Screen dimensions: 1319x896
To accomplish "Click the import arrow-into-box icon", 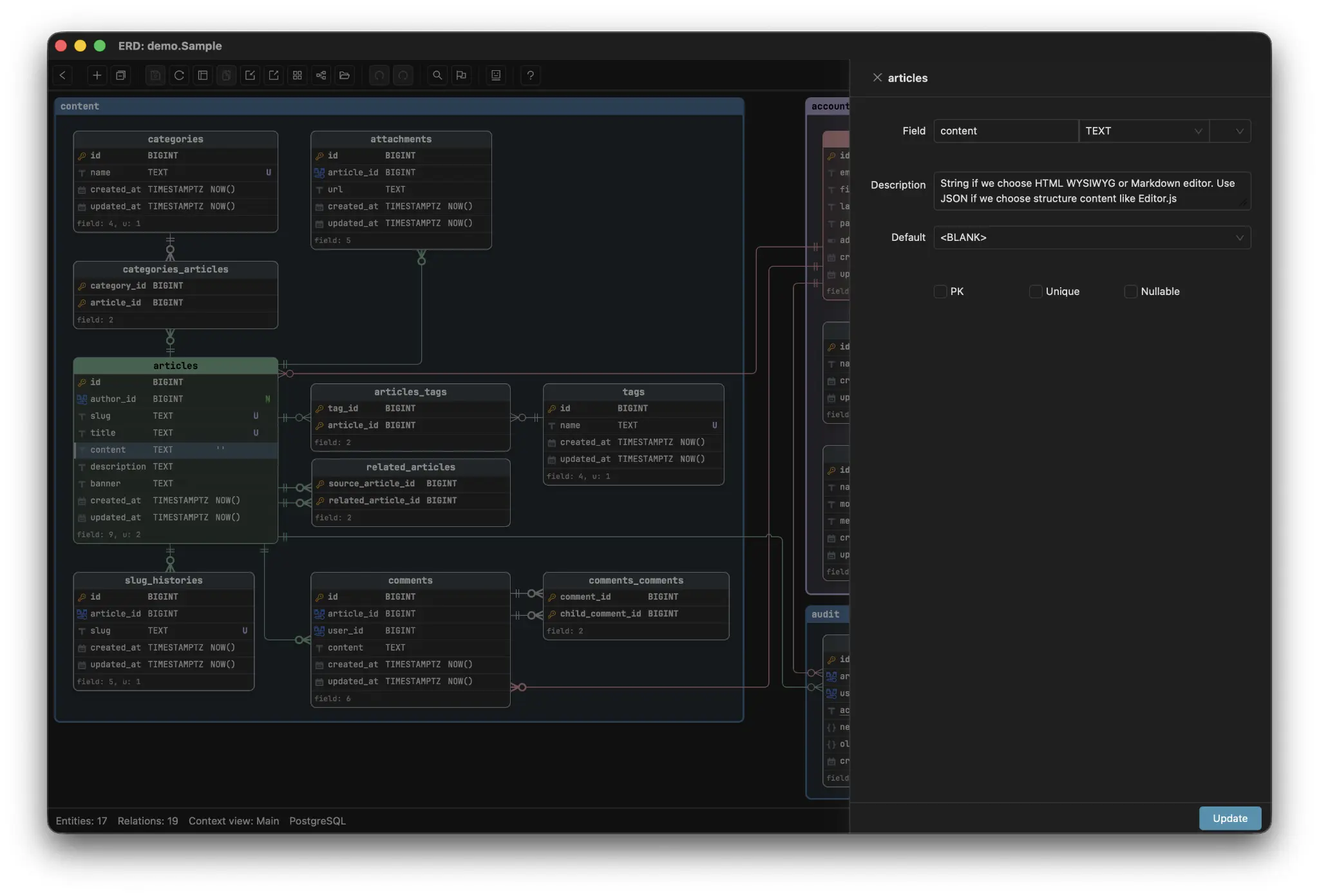I will coord(250,75).
